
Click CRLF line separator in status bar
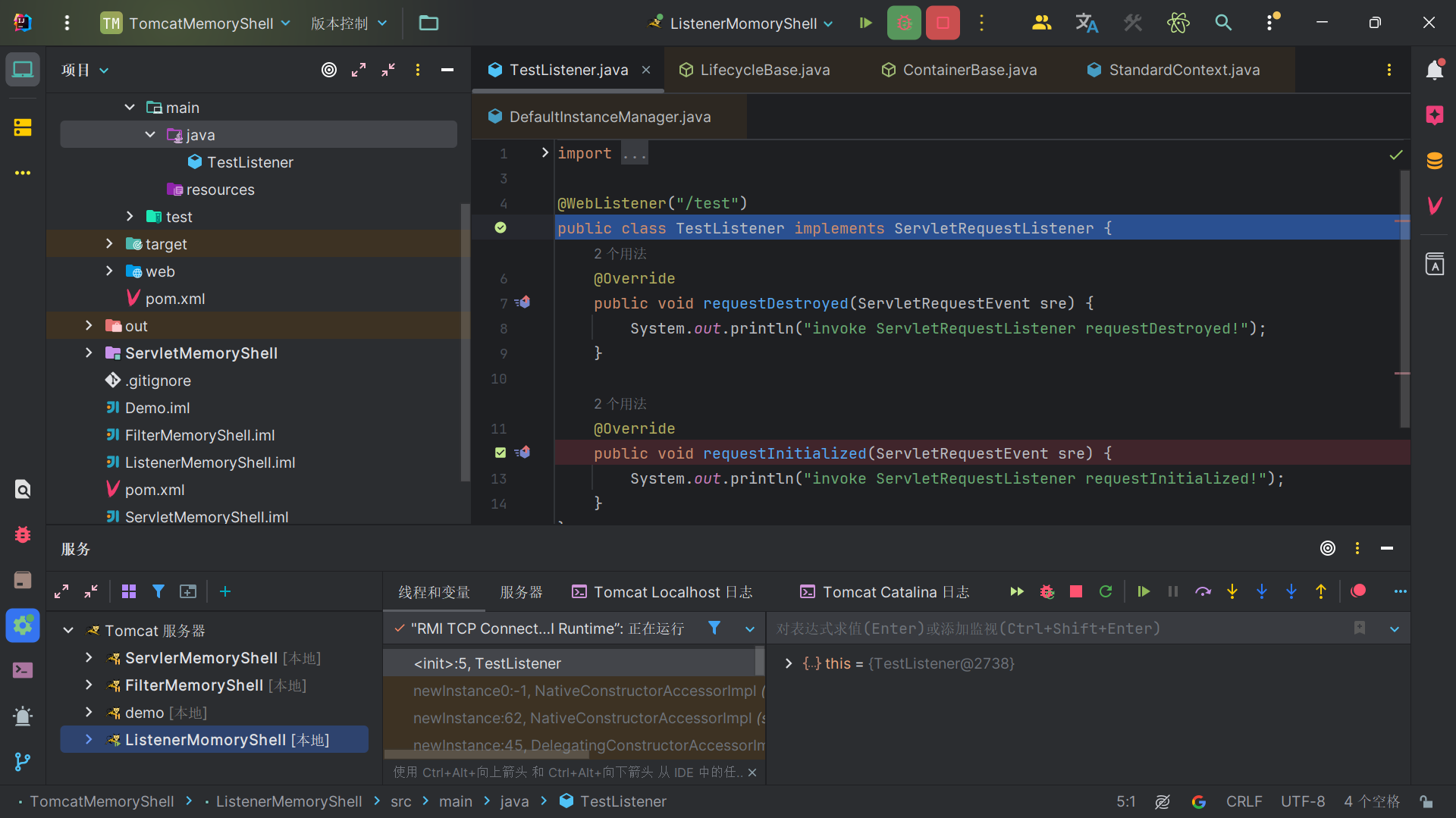pyautogui.click(x=1244, y=801)
